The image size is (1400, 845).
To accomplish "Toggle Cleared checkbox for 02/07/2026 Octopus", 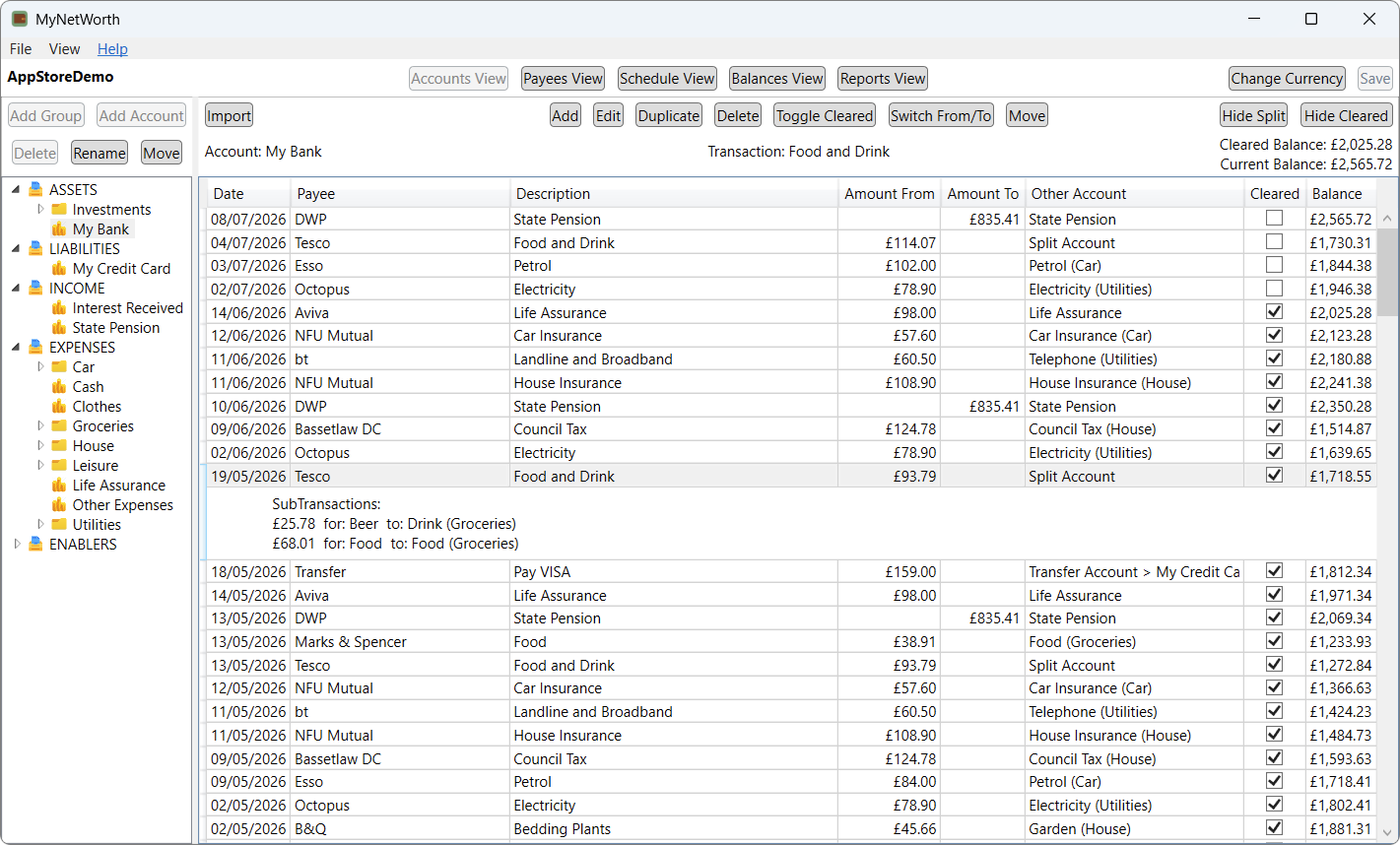I will pos(1274,289).
